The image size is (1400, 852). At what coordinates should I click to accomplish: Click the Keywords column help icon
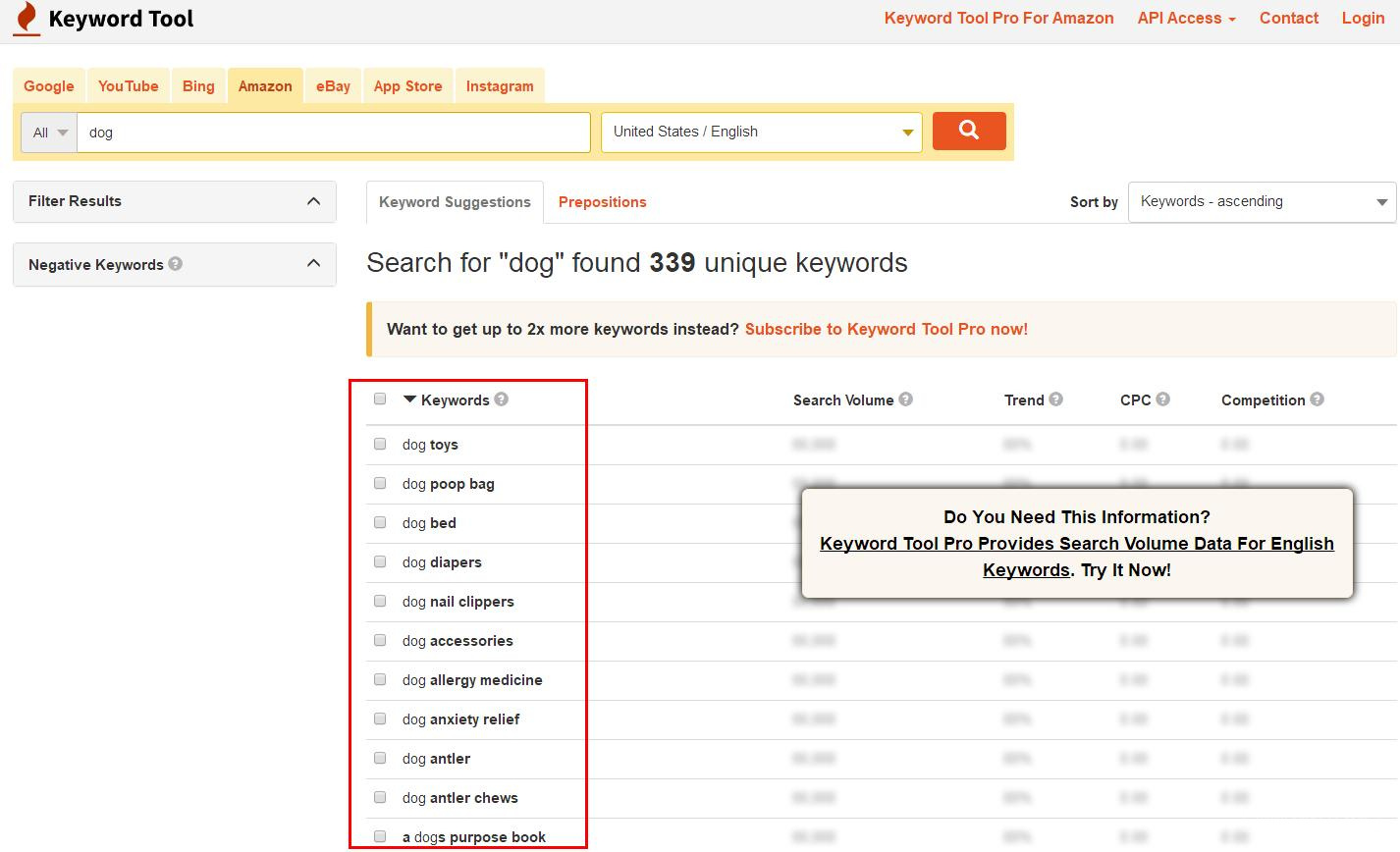(x=501, y=399)
